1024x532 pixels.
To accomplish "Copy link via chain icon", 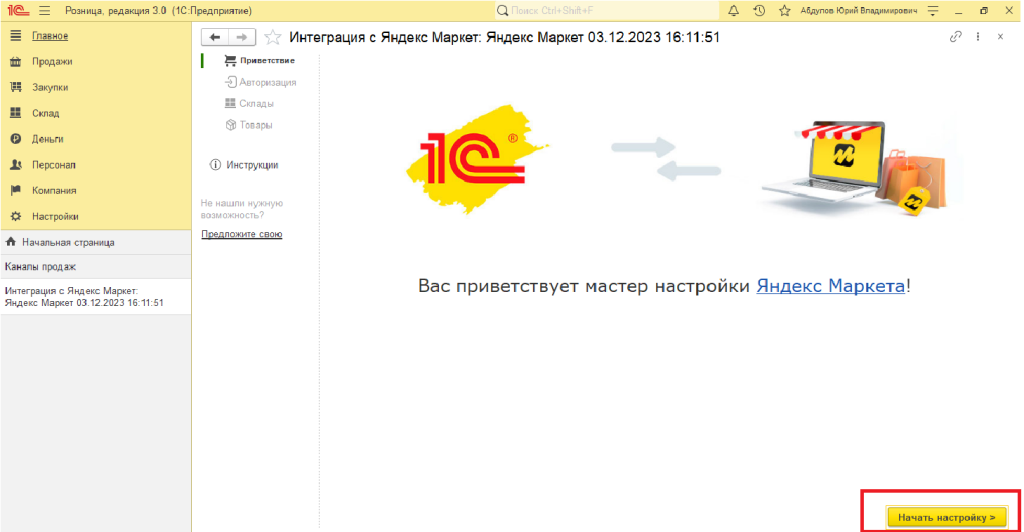I will tap(955, 37).
